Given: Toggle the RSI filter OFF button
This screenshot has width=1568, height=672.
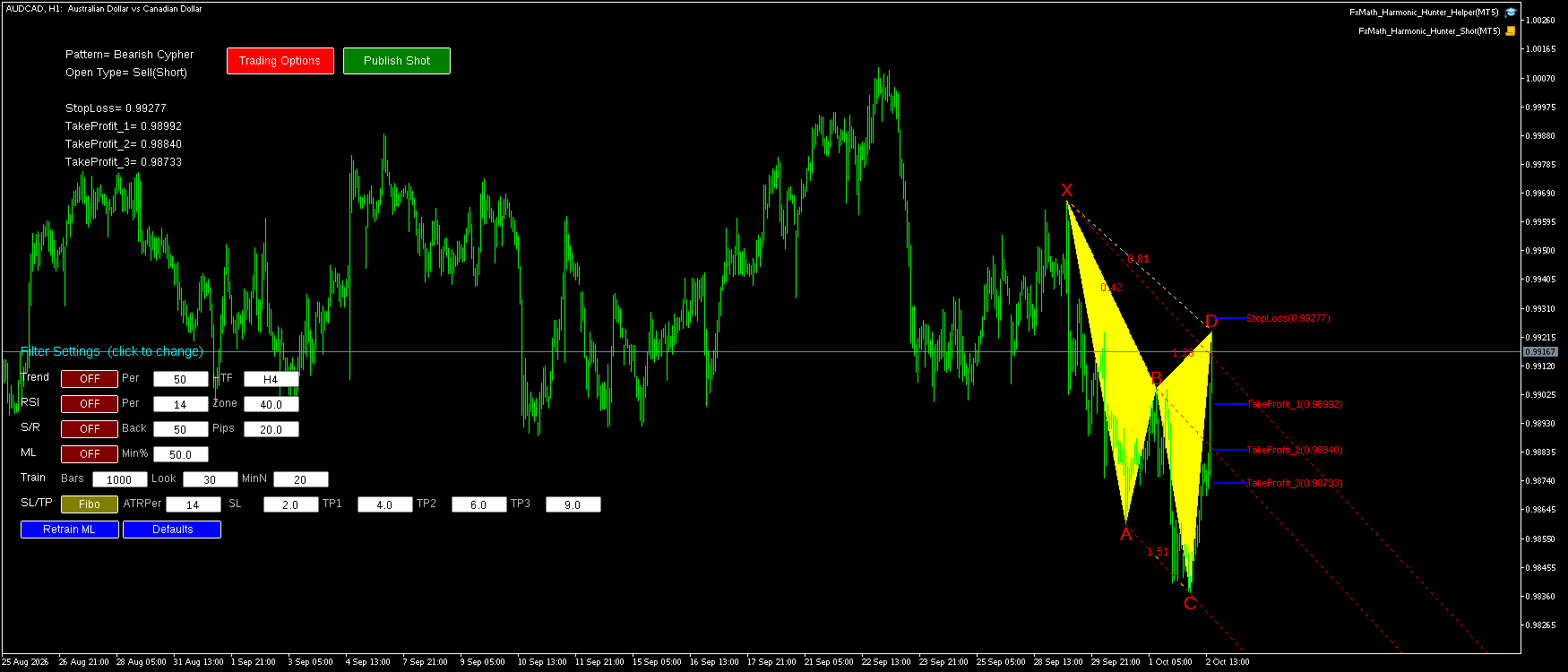Looking at the screenshot, I should (90, 404).
